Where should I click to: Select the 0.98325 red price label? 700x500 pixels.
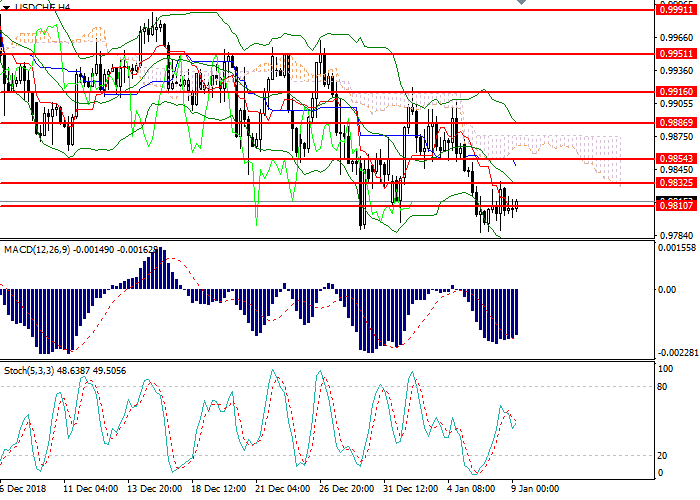pos(675,183)
